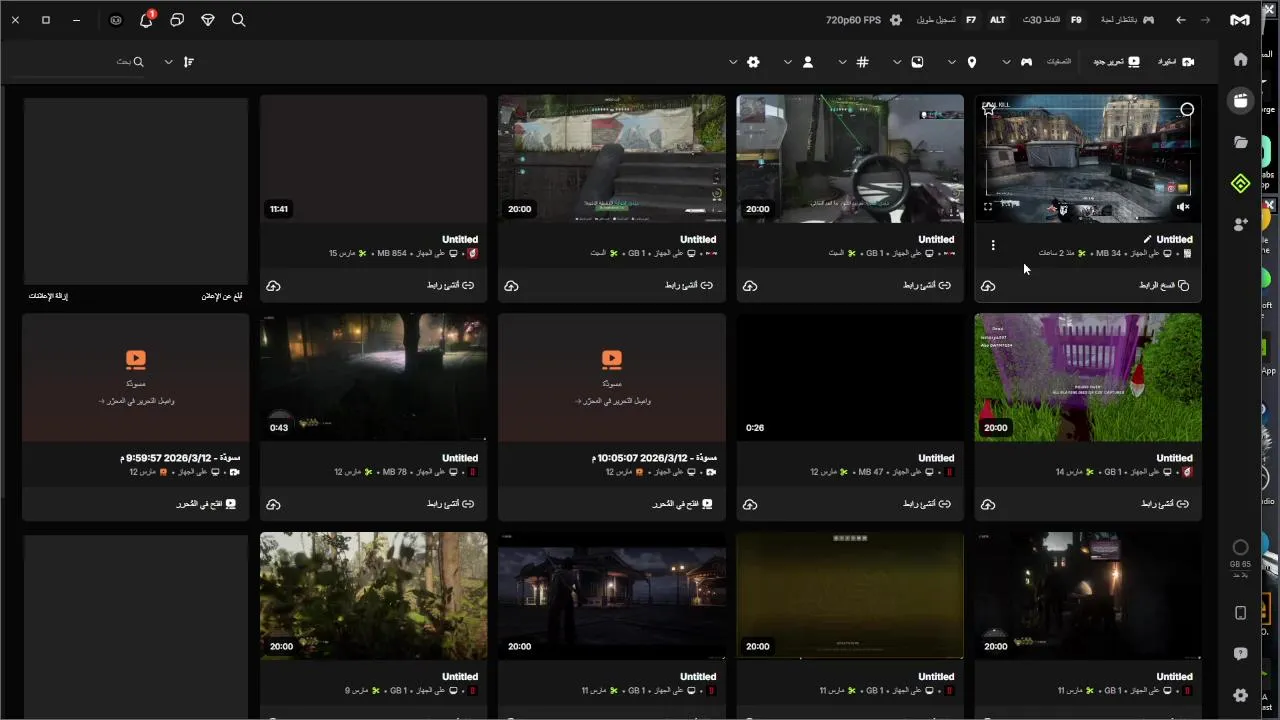
Task: Click the Medal logo at top right
Action: pyautogui.click(x=1239, y=20)
